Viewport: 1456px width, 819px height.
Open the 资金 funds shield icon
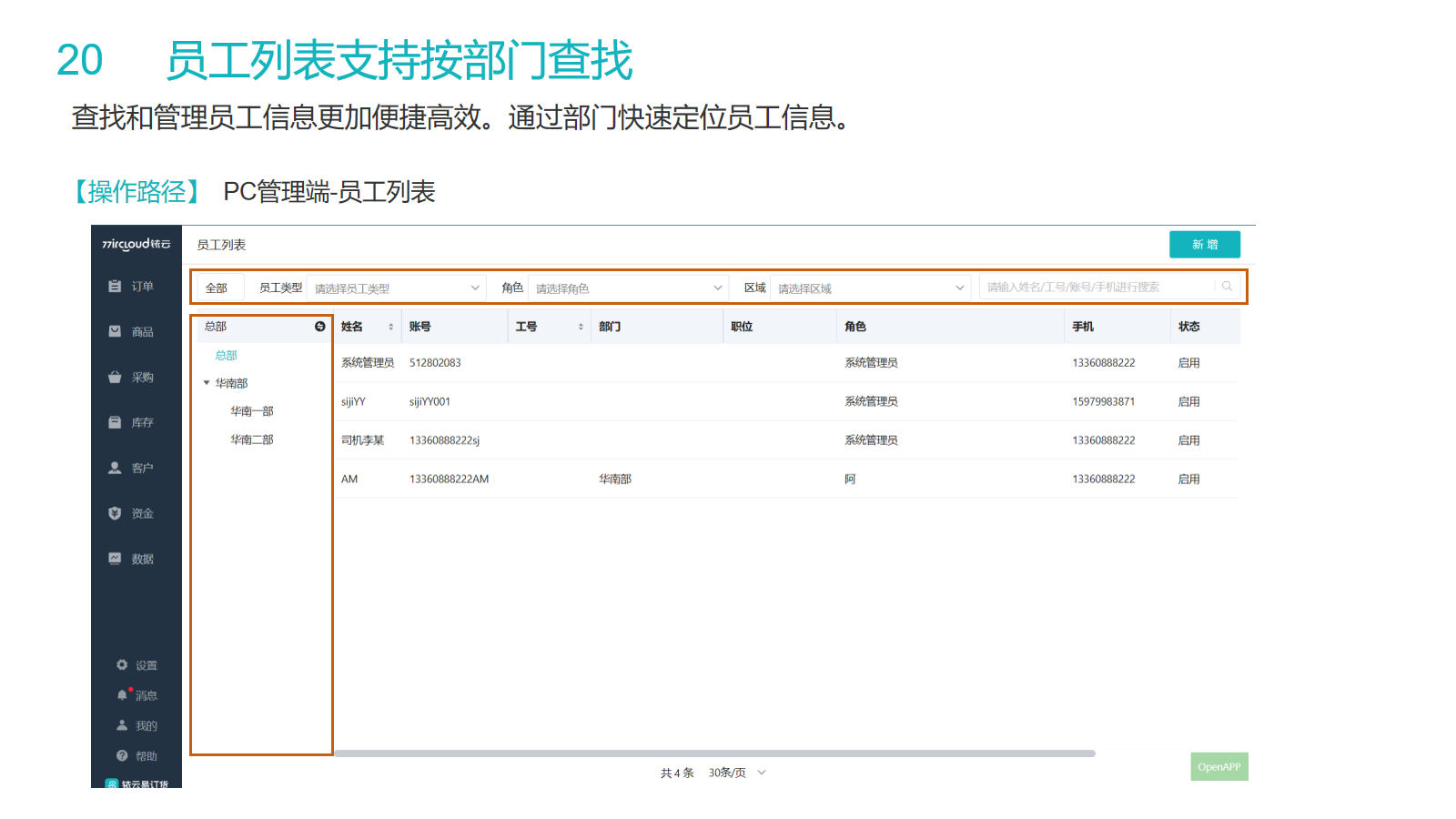click(115, 513)
